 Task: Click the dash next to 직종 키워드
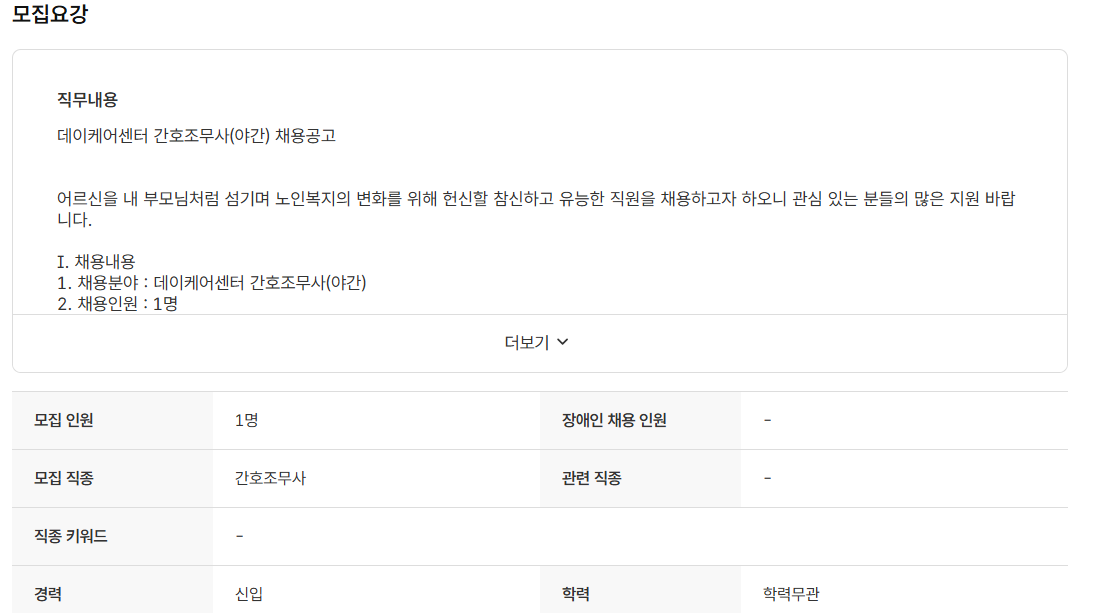[x=238, y=536]
